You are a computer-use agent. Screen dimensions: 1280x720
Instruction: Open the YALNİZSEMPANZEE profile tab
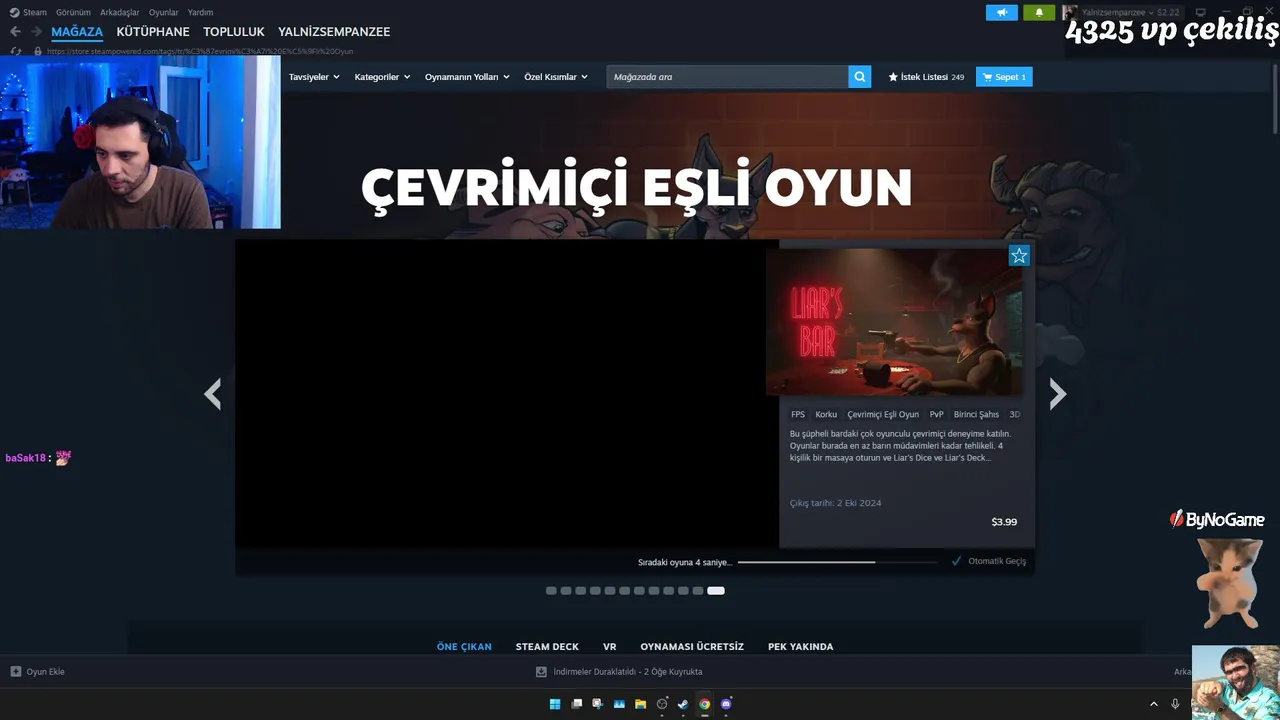tap(334, 32)
